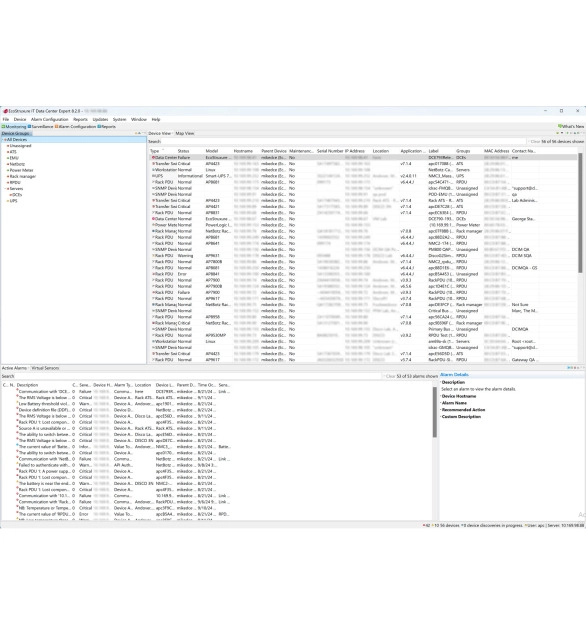586x634 pixels.
Task: Clear the alarm search filter
Action: [390, 376]
